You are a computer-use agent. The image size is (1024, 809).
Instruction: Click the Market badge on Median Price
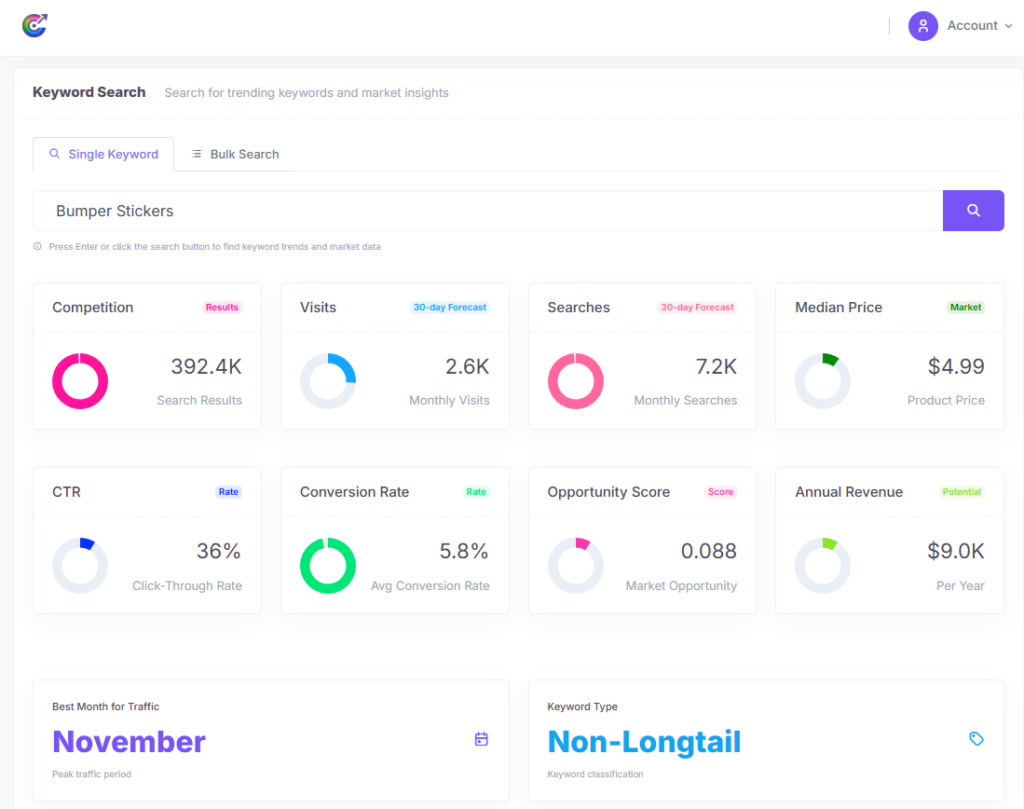click(965, 308)
